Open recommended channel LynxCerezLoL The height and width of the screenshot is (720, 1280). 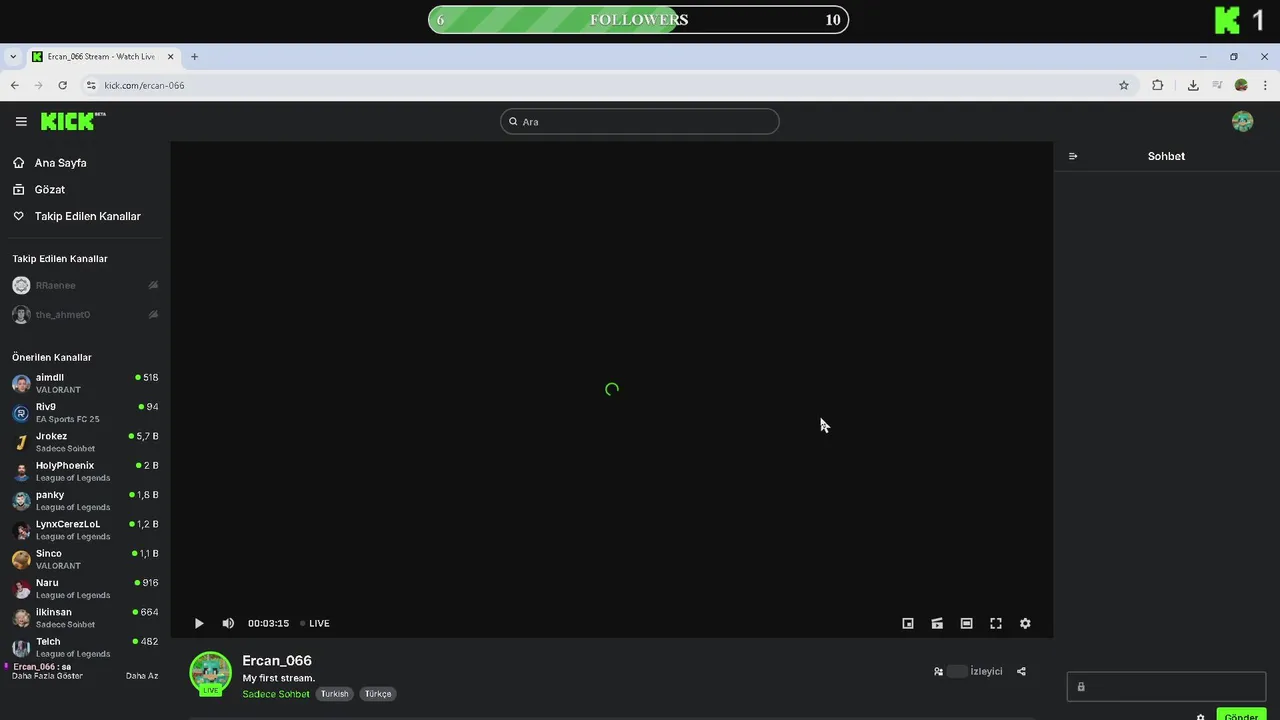pyautogui.click(x=85, y=530)
